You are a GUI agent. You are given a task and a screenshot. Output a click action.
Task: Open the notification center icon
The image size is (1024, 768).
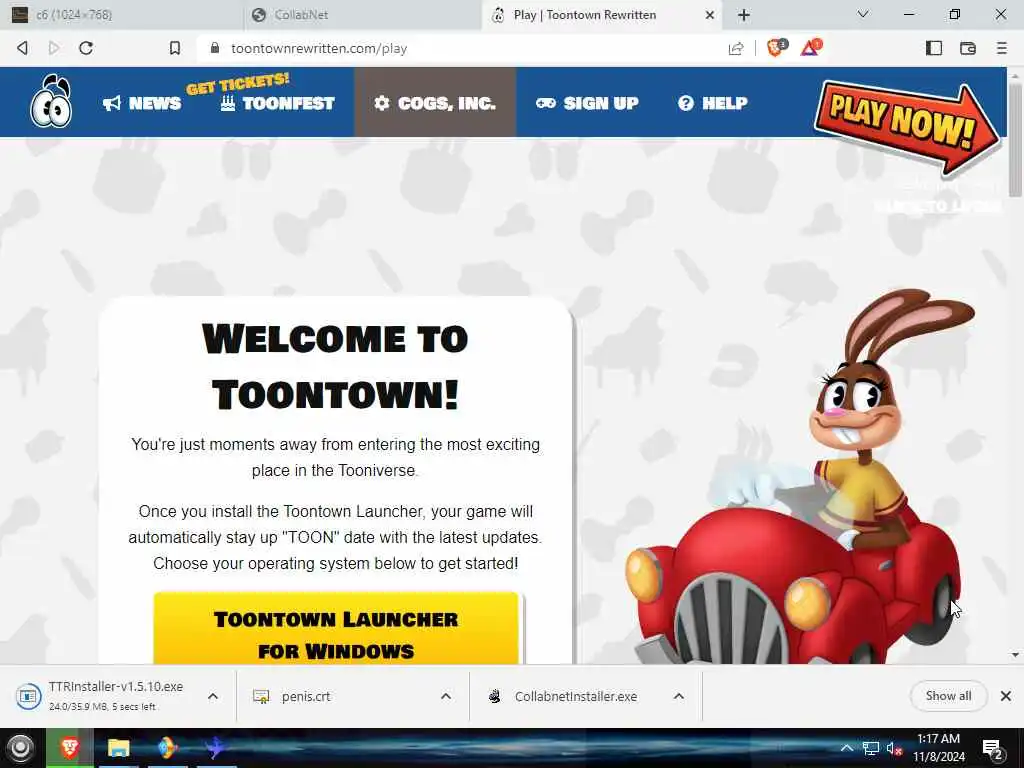[993, 749]
